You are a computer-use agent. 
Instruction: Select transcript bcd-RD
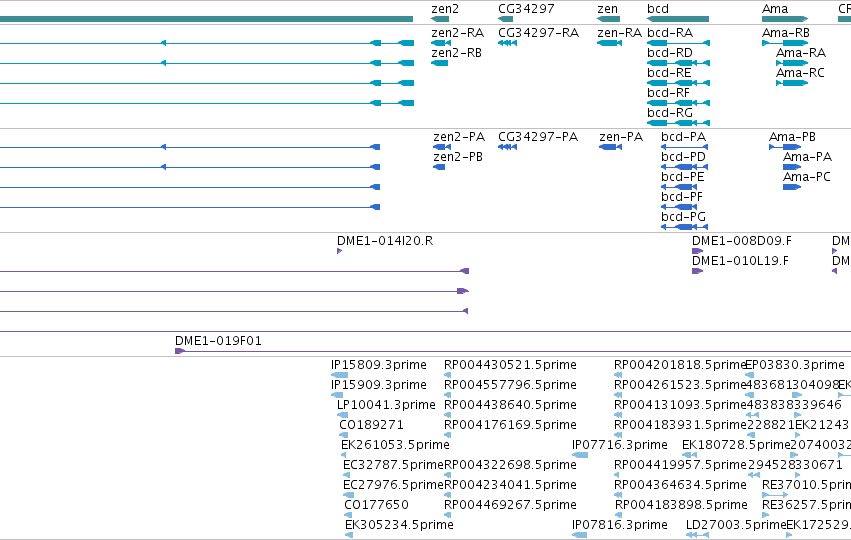(670, 53)
